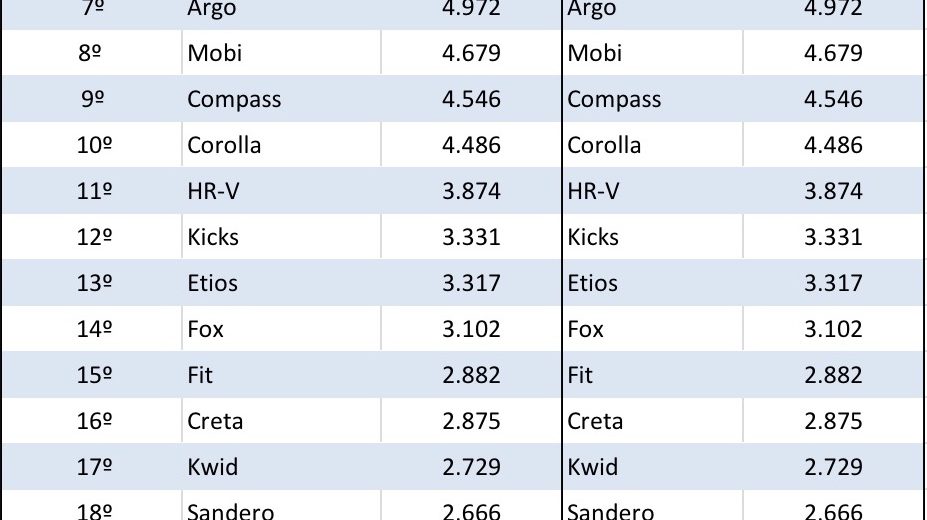Select the rightmost 2.729 value for Kwid
Screen dimensions: 927x520
coord(833,467)
